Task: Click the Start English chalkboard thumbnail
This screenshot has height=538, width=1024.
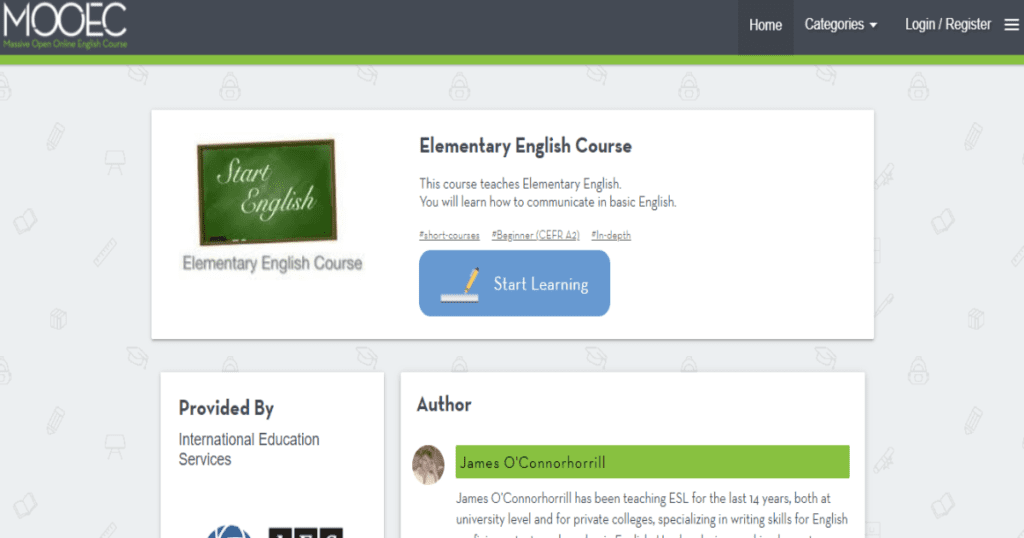Action: pos(267,192)
